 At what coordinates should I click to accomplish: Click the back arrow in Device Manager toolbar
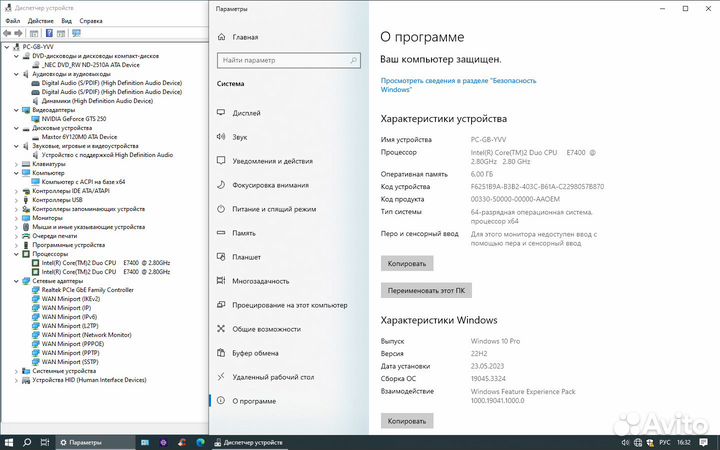point(7,33)
